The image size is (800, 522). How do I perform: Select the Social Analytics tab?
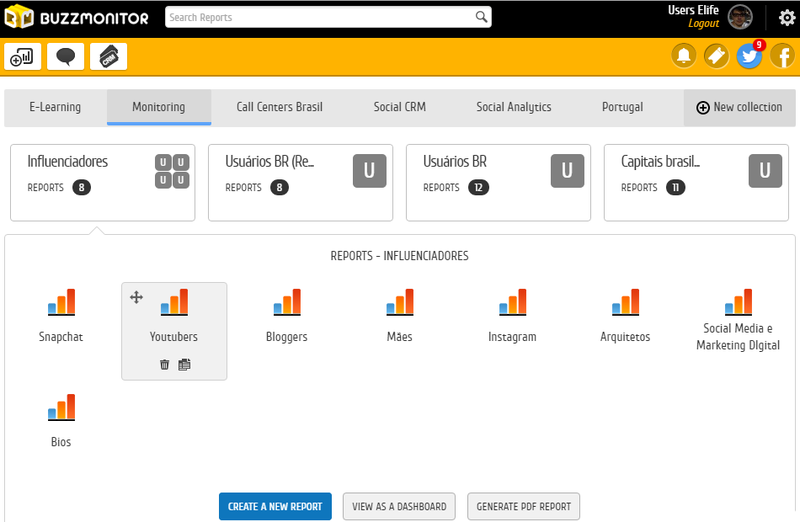point(513,107)
